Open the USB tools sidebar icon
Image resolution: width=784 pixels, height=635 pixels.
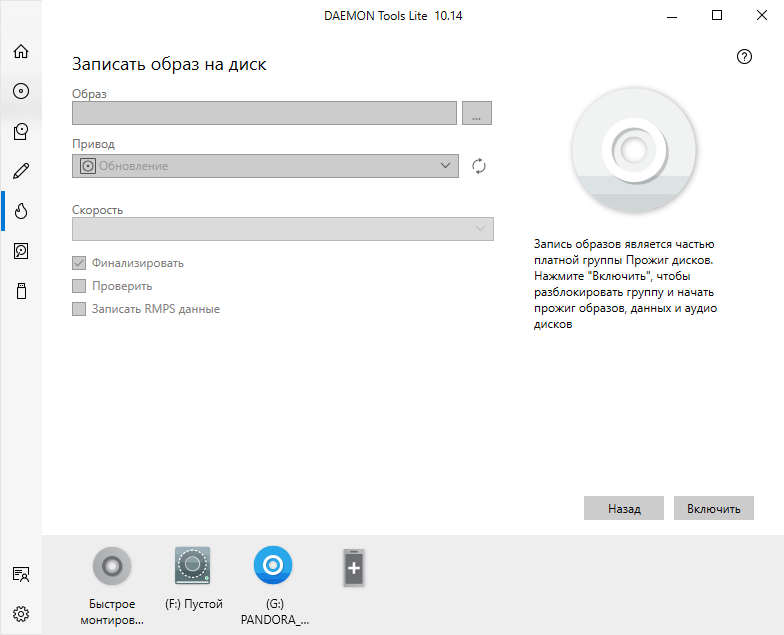pyautogui.click(x=21, y=291)
